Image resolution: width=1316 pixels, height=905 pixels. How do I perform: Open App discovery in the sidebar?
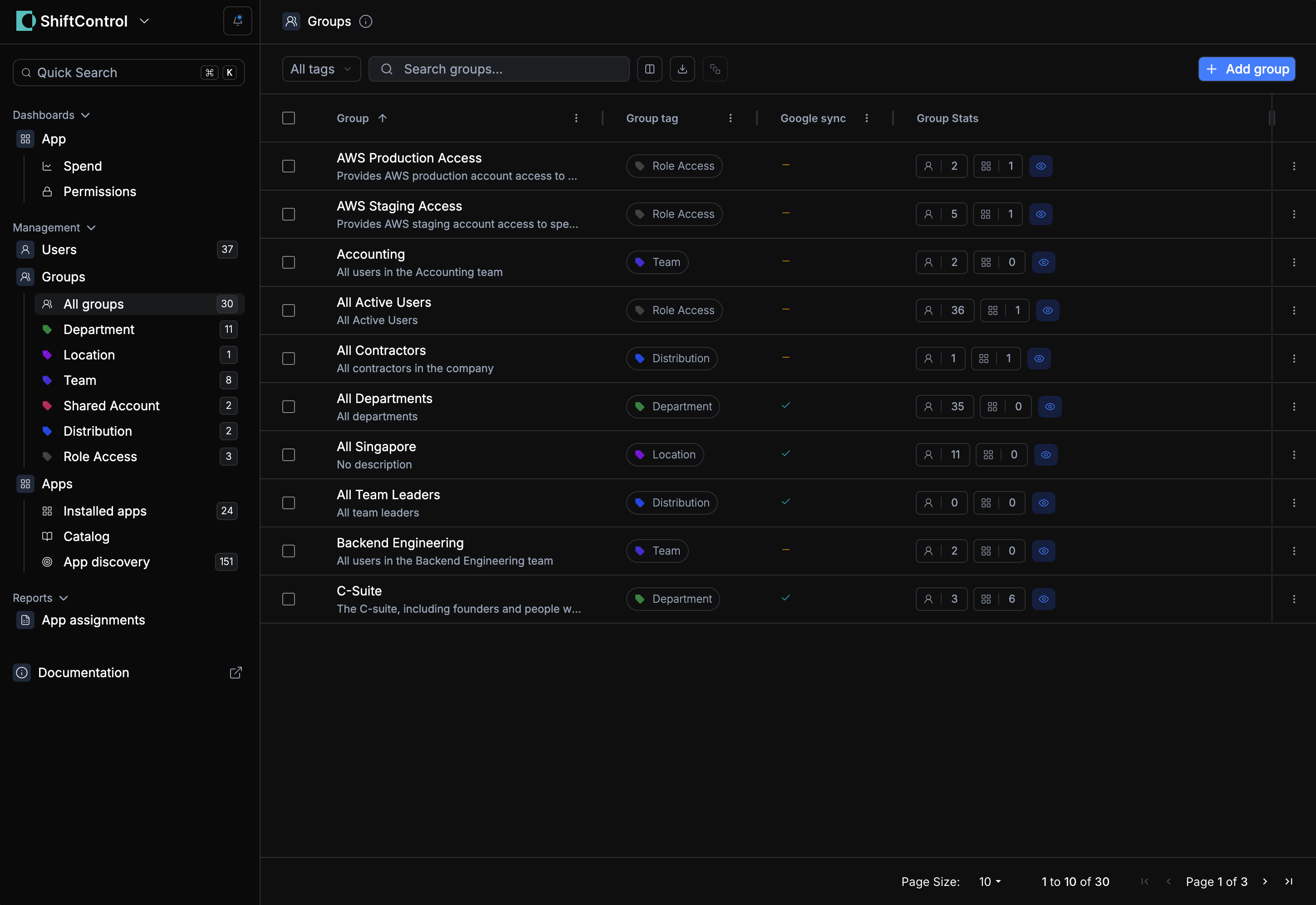point(106,561)
